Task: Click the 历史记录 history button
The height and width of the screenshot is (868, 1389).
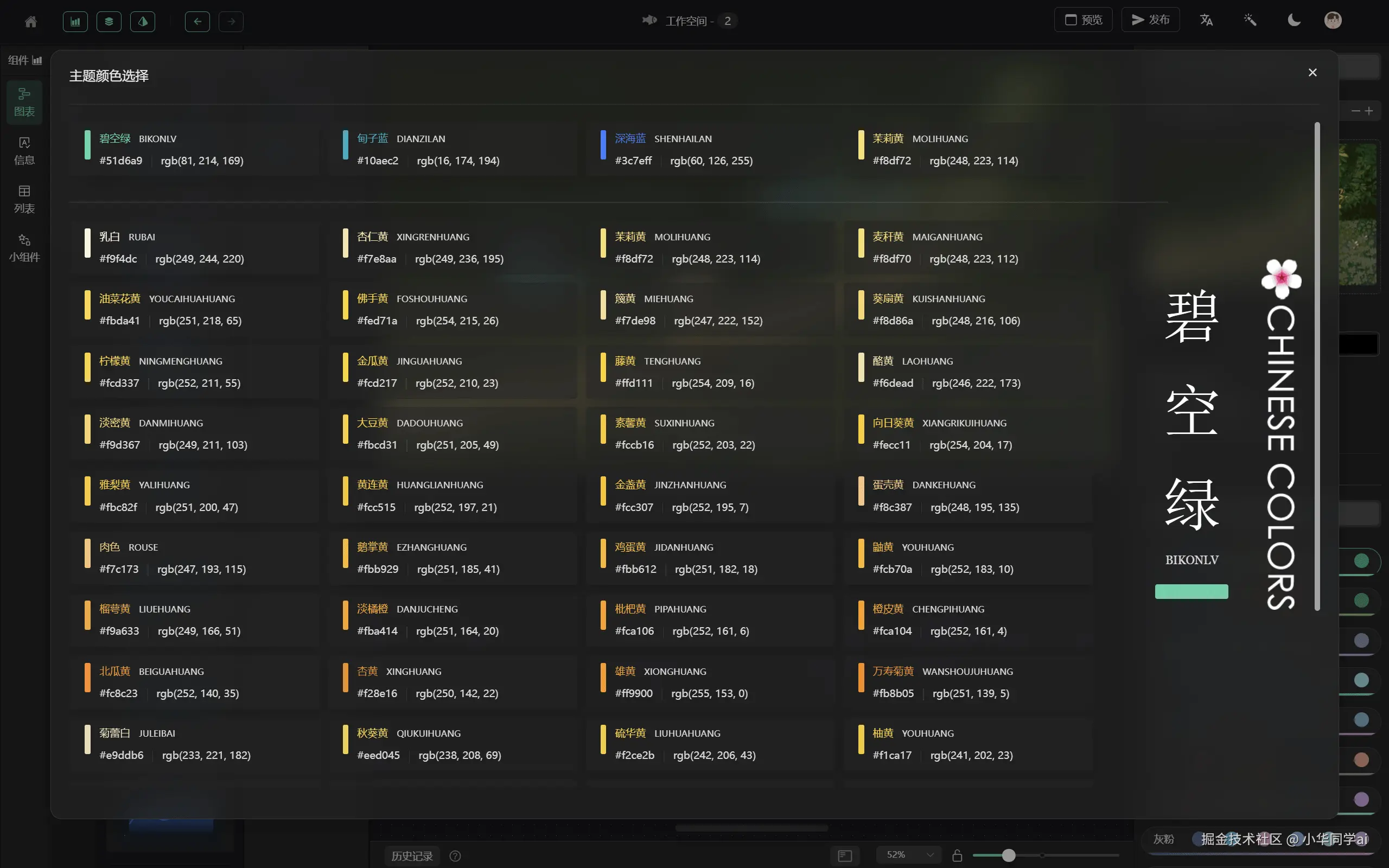Action: [412, 856]
